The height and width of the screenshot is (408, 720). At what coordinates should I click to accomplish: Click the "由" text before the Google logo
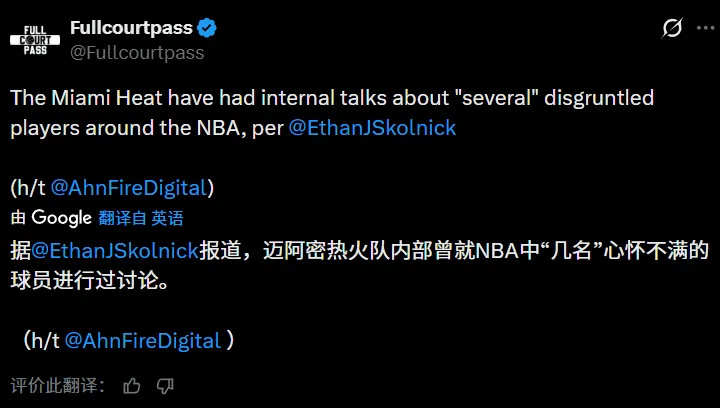(19, 218)
